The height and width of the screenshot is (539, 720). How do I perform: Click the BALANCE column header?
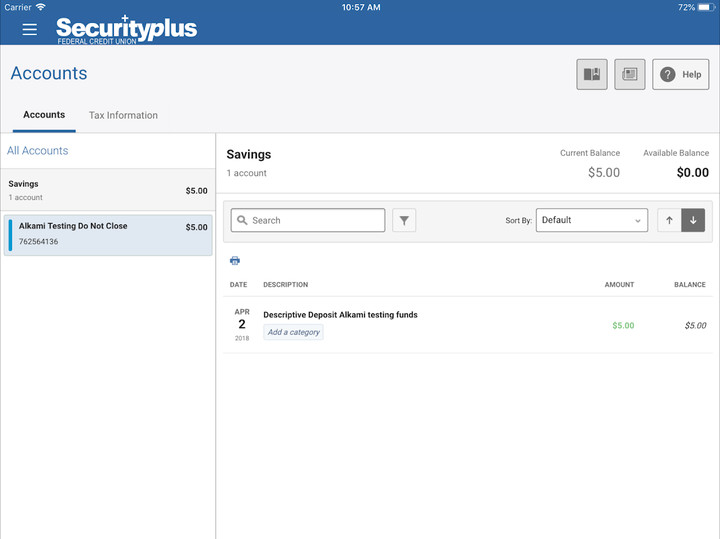(x=690, y=285)
